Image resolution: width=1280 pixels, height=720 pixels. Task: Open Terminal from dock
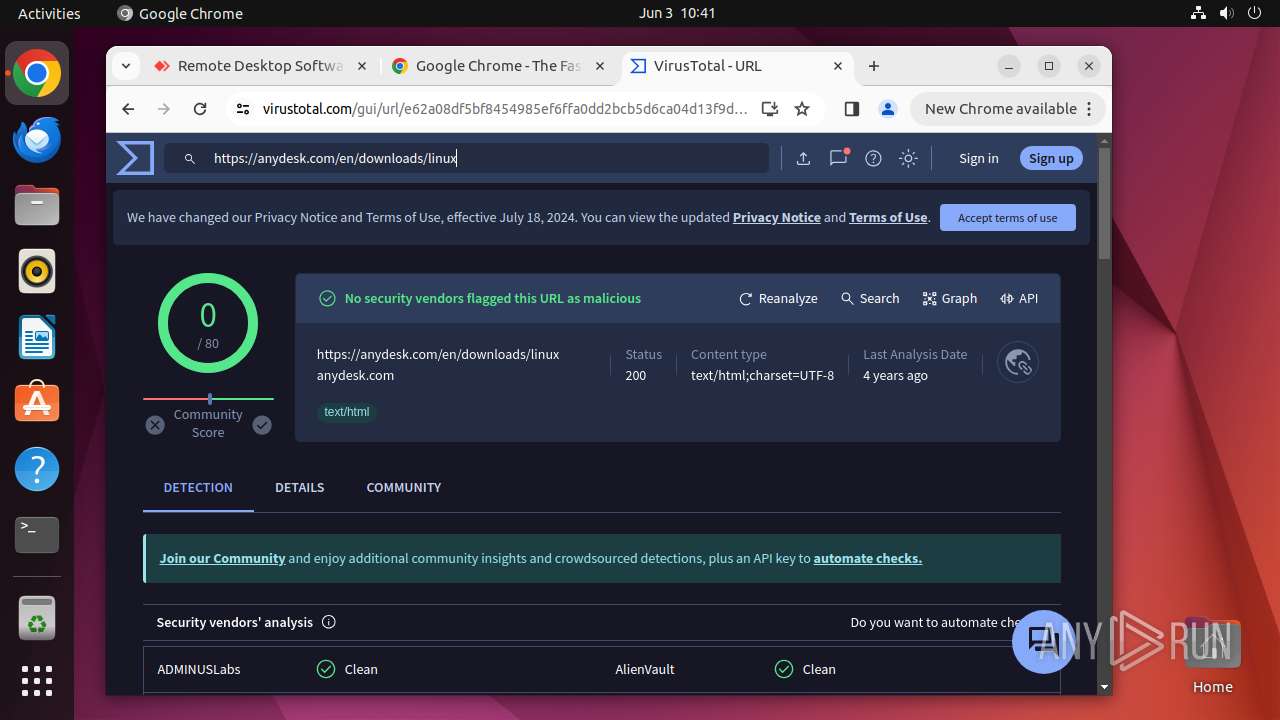pos(37,535)
